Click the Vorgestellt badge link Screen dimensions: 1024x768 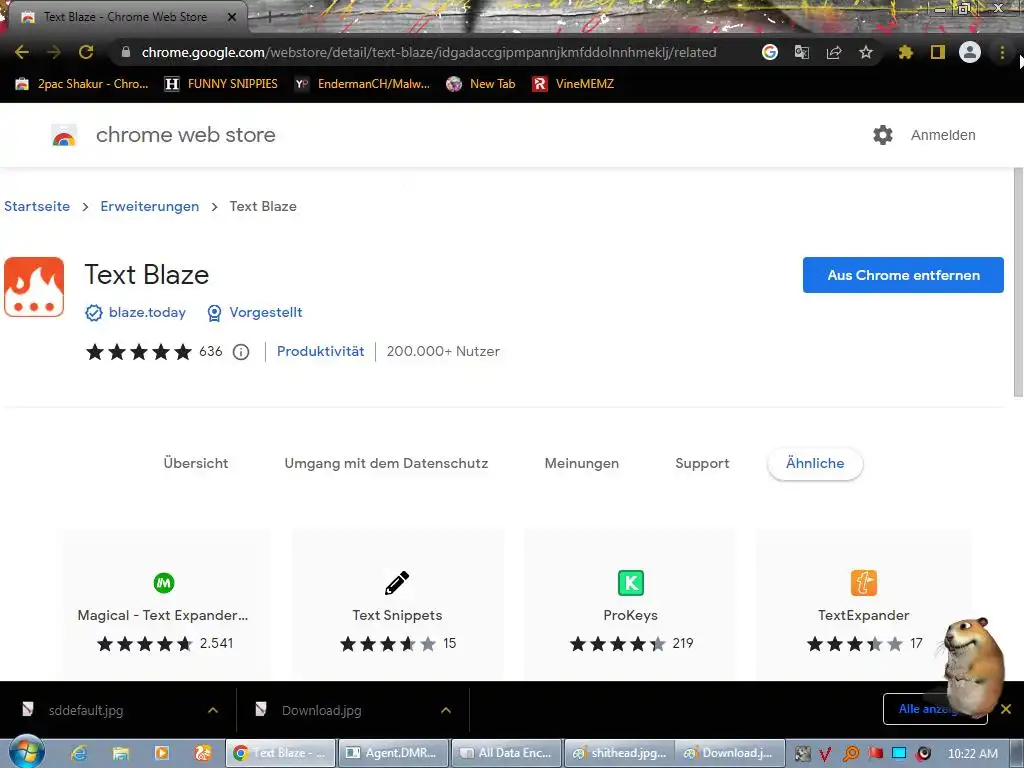click(x=266, y=312)
